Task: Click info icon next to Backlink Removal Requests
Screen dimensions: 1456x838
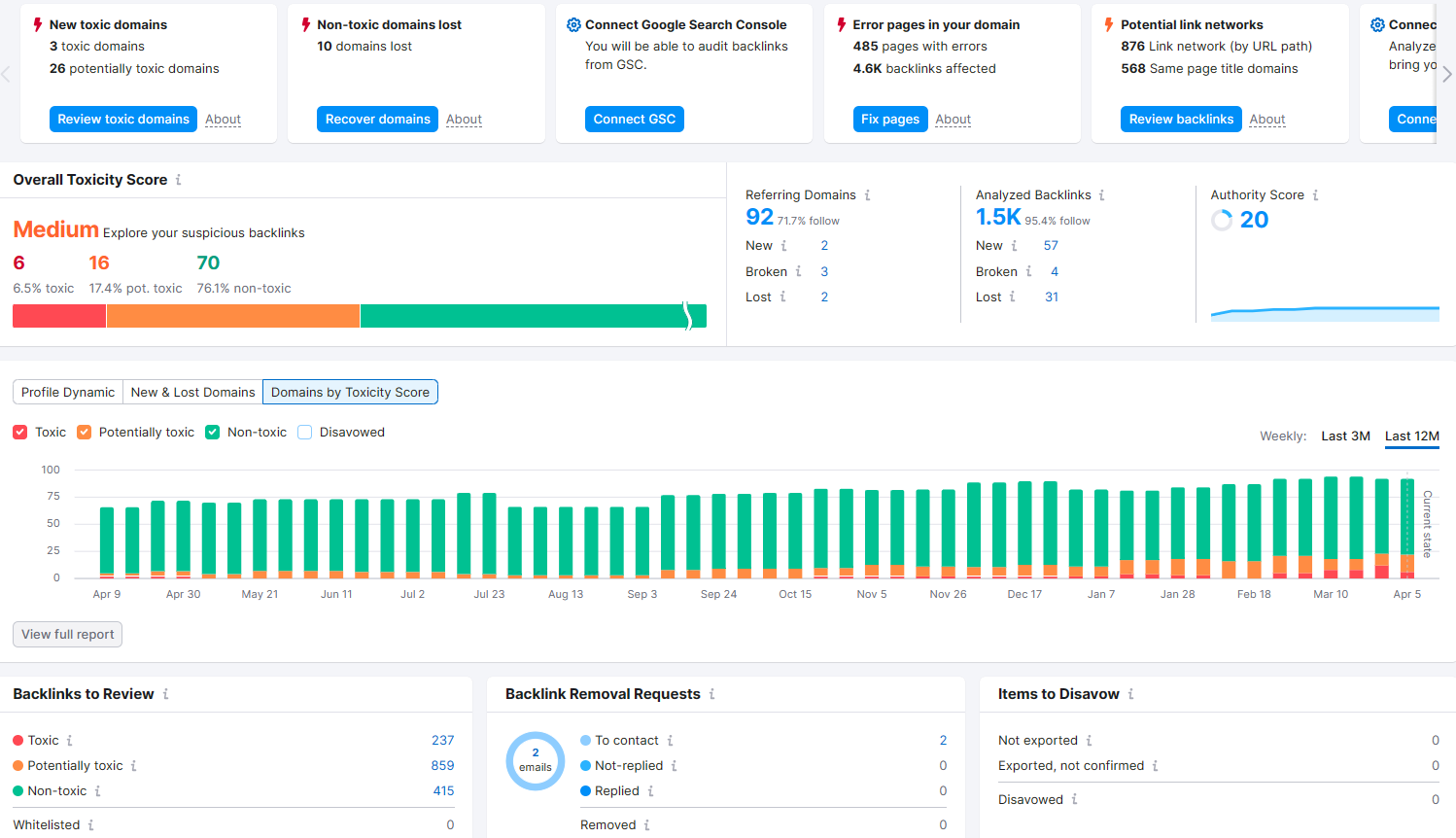Action: [x=711, y=694]
